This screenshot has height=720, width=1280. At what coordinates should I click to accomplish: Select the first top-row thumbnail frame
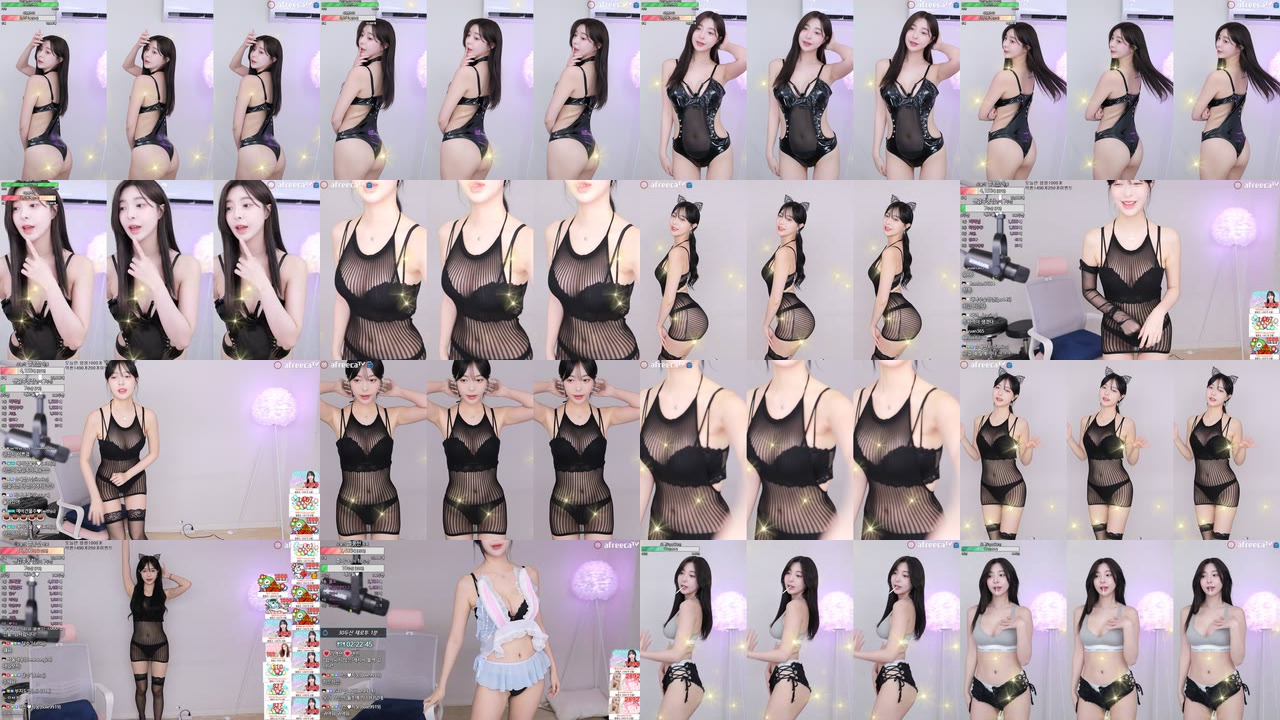(x=160, y=90)
